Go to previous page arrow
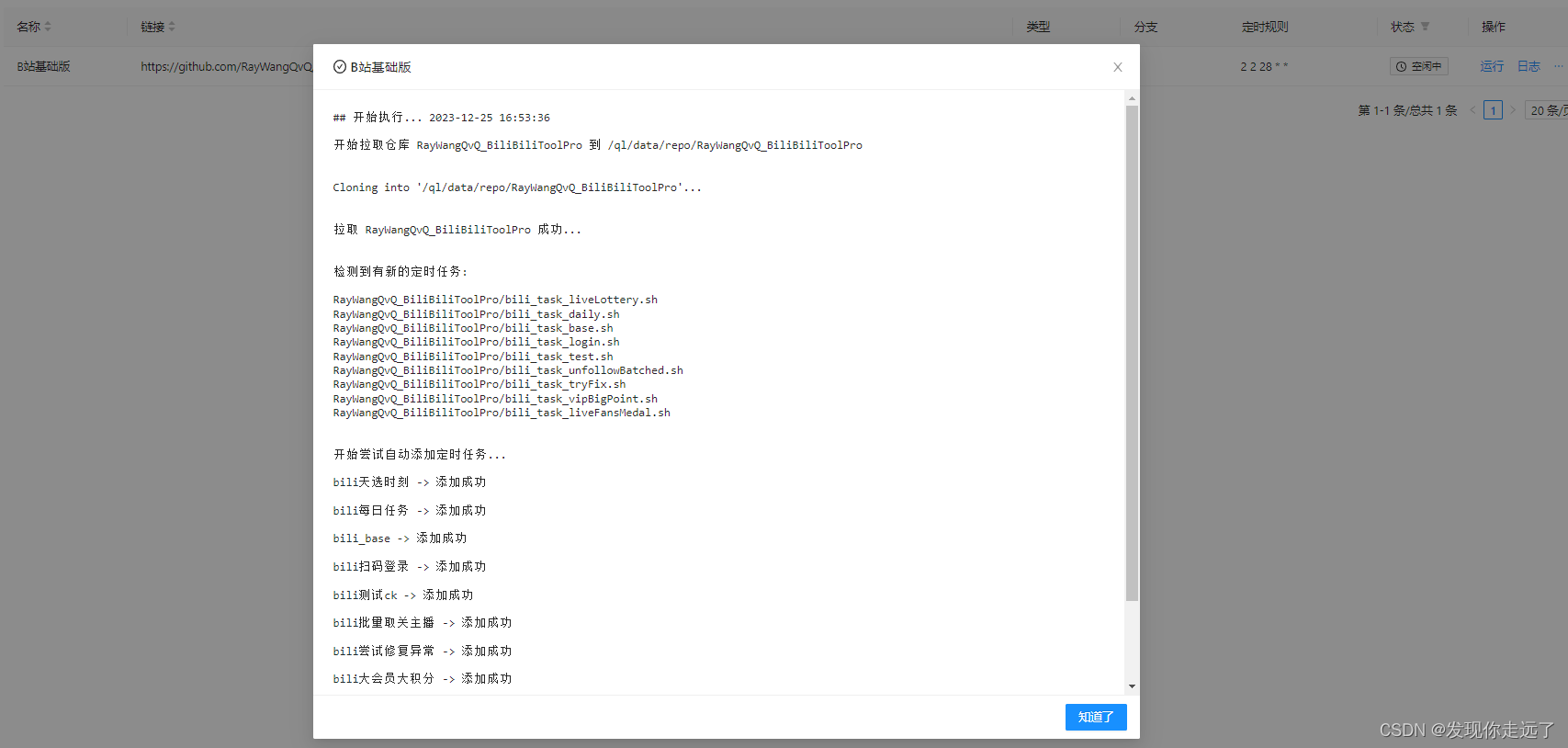This screenshot has width=1568, height=748. click(x=1472, y=110)
